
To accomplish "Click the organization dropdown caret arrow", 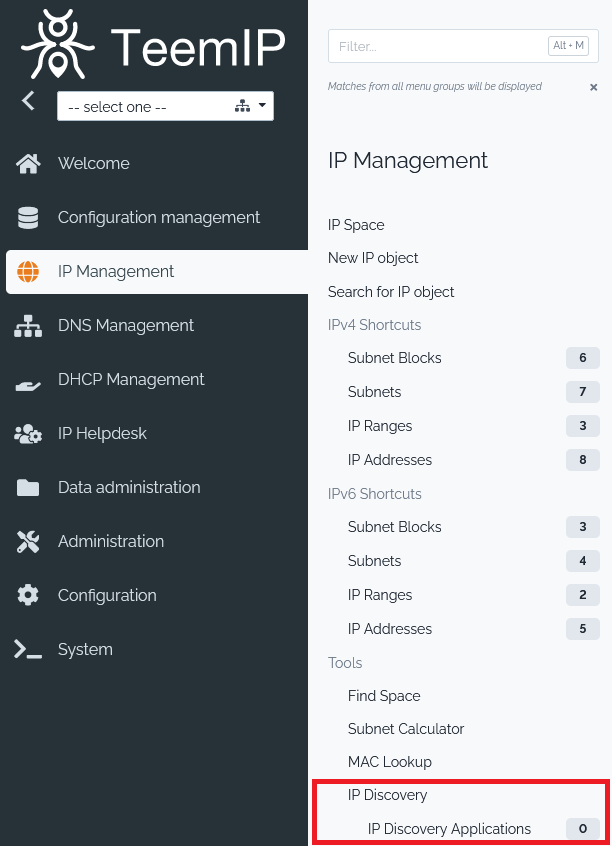I will coord(262,105).
